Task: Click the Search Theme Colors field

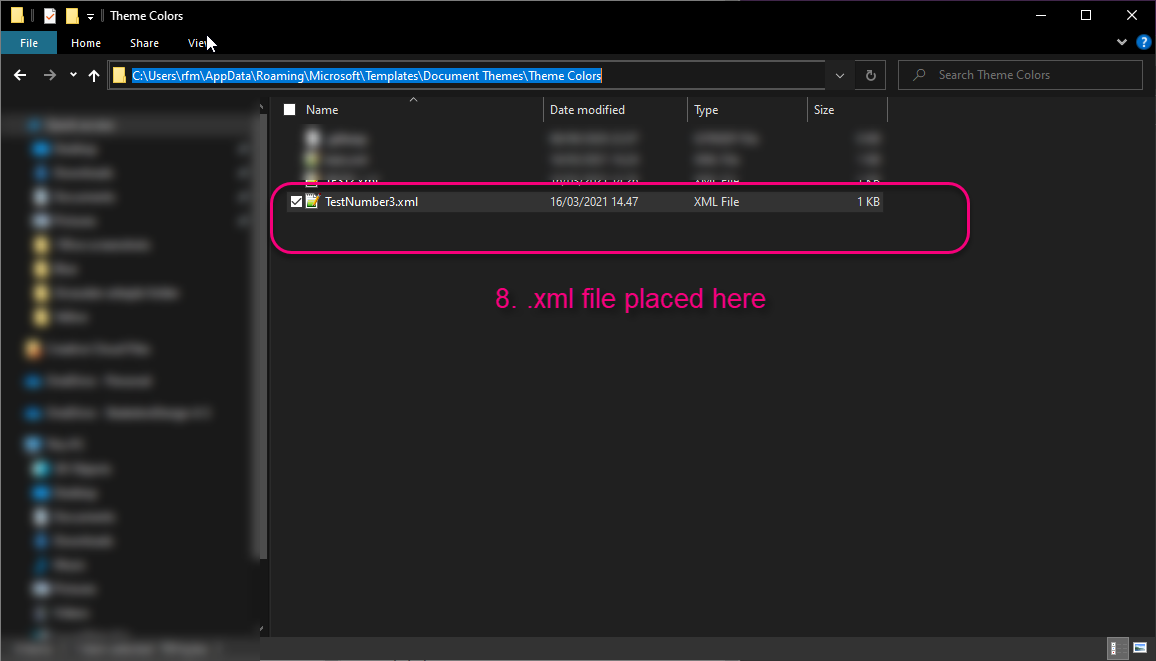Action: click(1020, 75)
